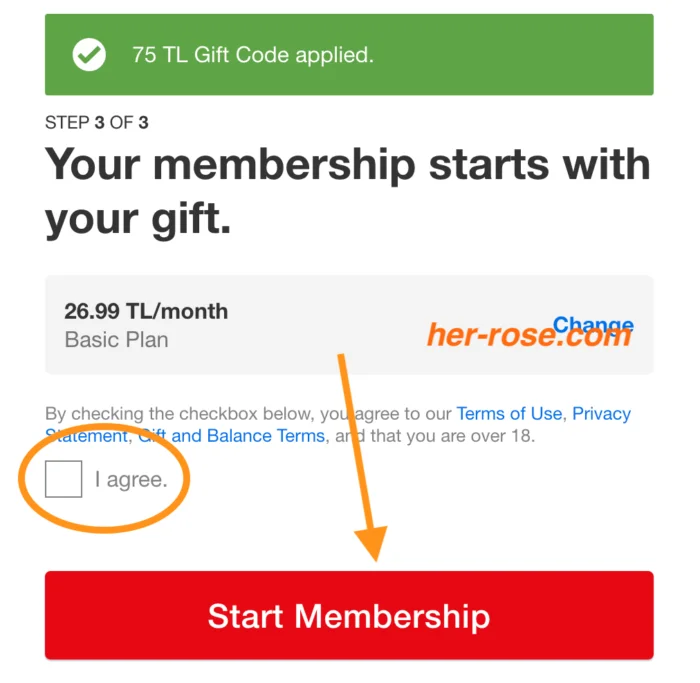Click the Change plan link

(x=592, y=324)
